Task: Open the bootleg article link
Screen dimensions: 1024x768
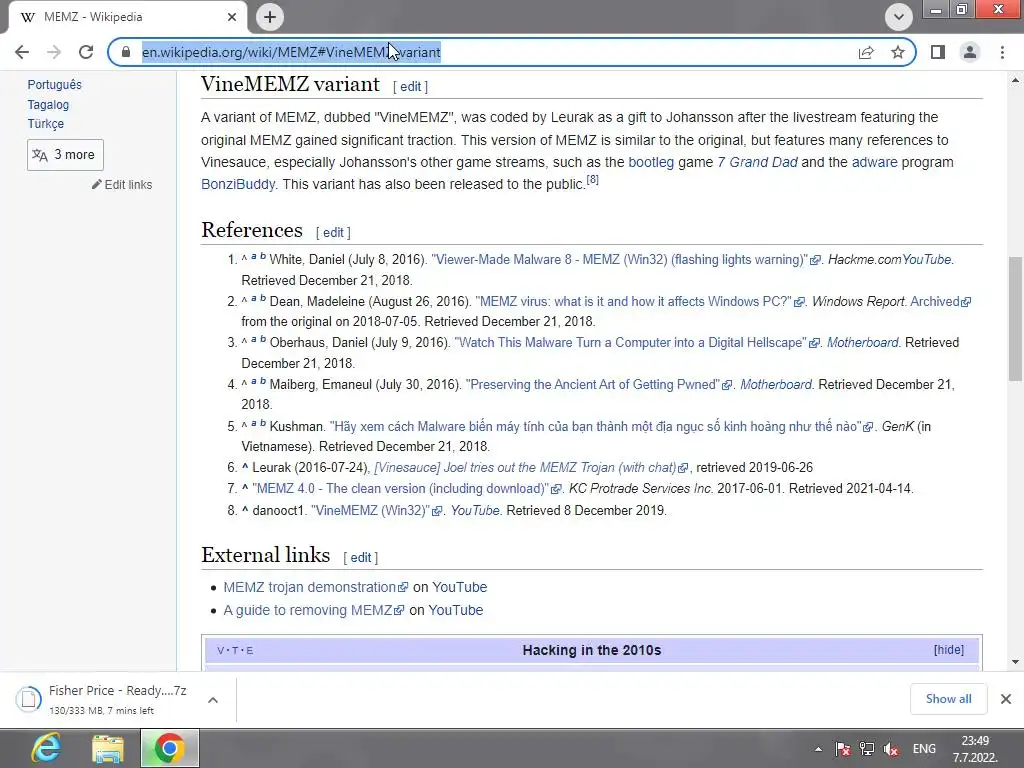Action: point(650,162)
